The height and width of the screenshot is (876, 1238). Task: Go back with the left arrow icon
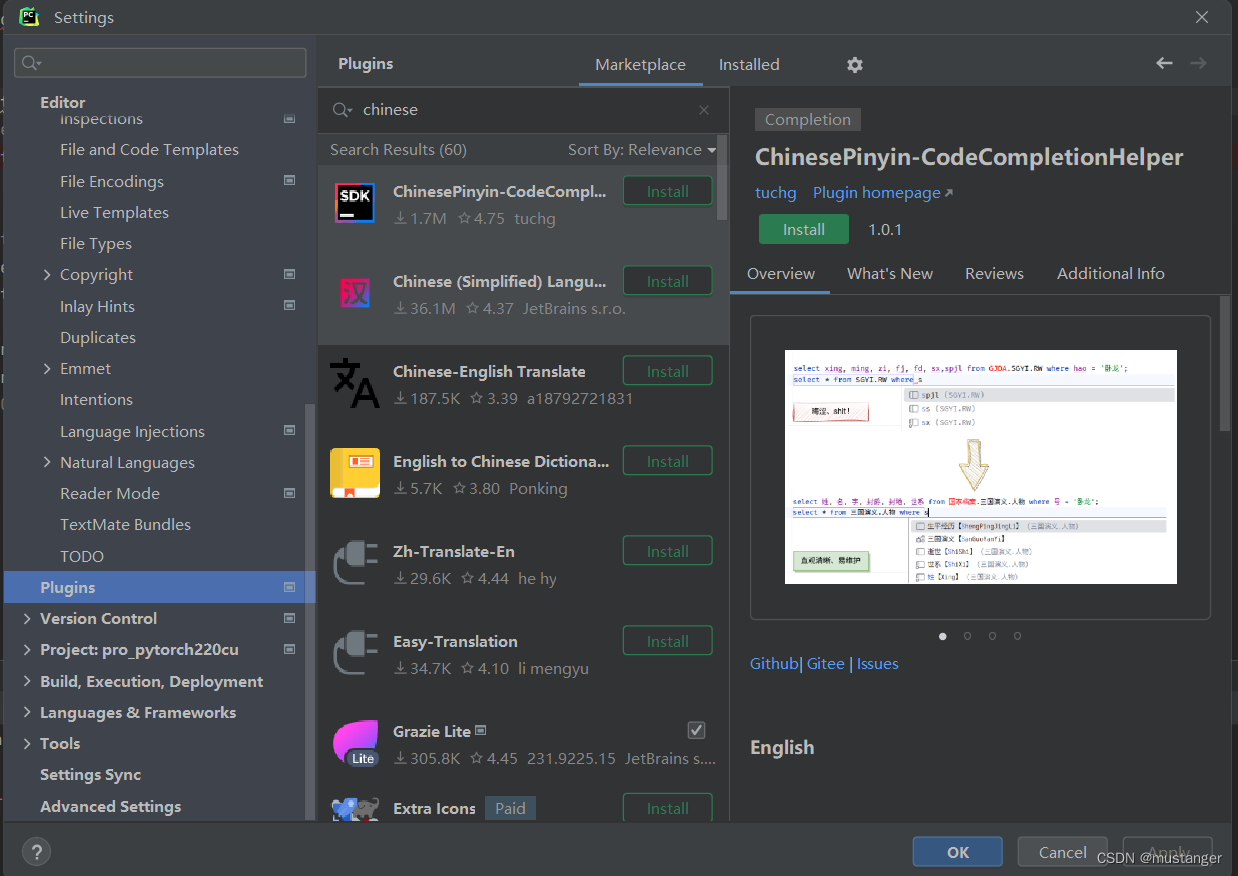[1164, 63]
